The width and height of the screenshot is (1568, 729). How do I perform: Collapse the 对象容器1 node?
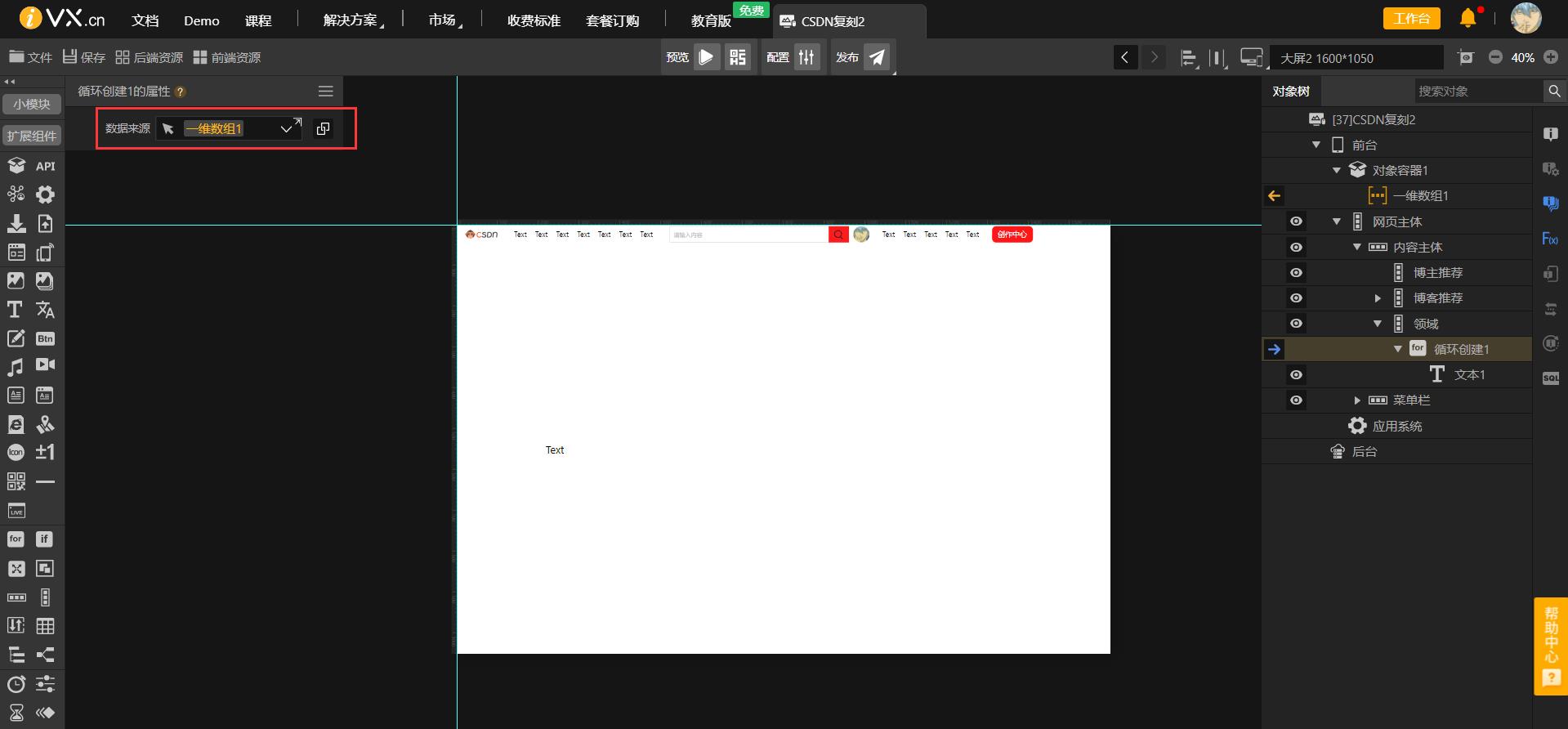[x=1337, y=170]
